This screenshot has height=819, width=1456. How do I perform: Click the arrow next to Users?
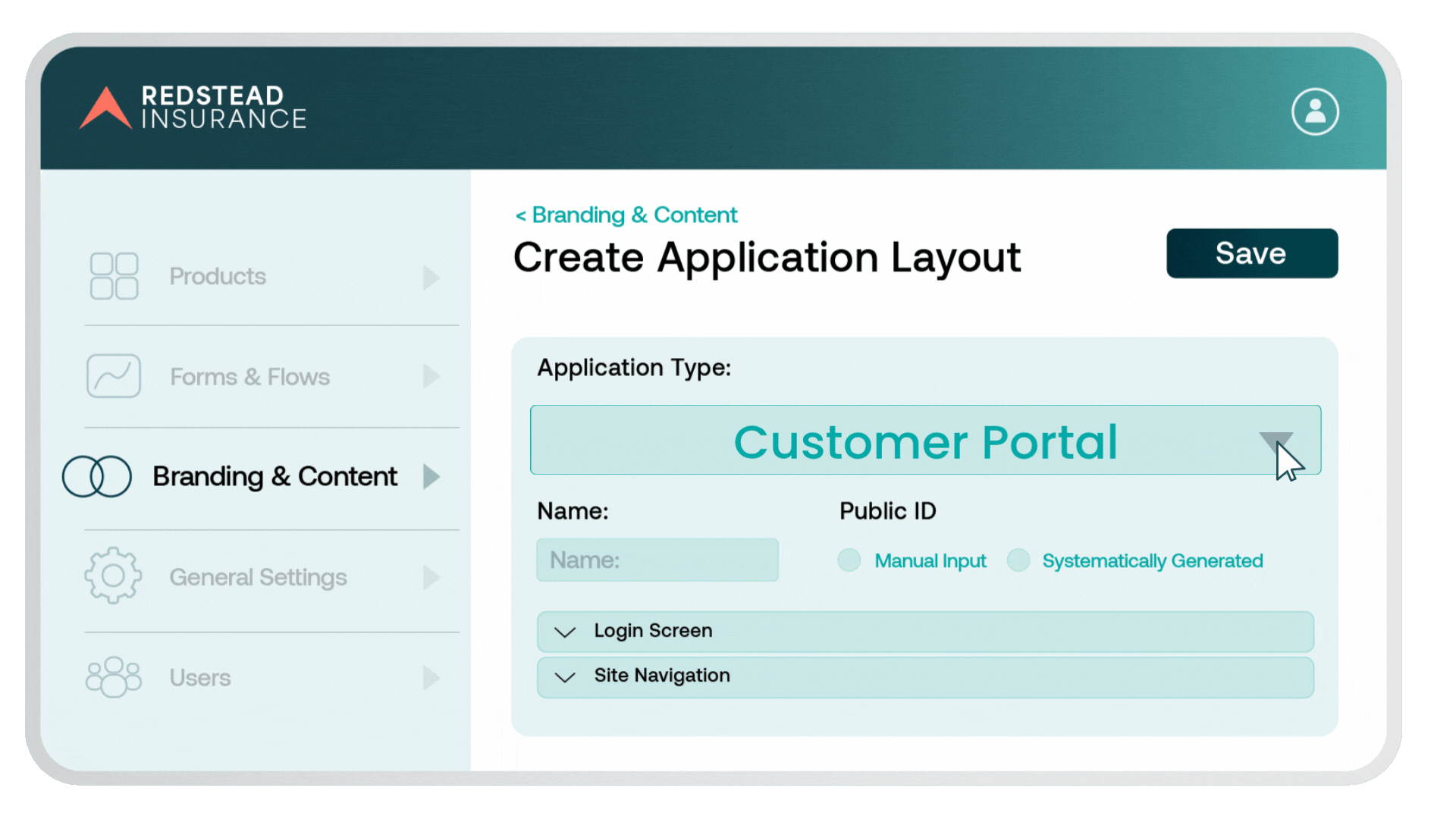point(431,677)
